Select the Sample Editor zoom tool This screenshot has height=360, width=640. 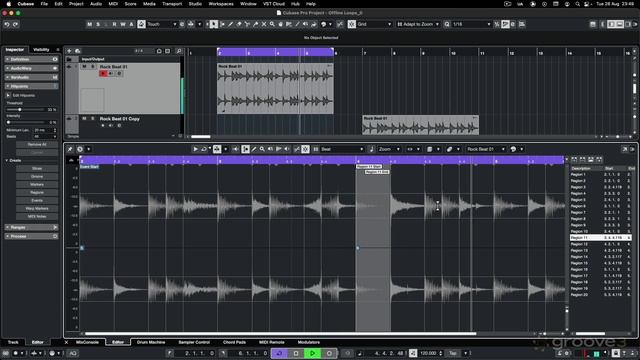tap(262, 149)
